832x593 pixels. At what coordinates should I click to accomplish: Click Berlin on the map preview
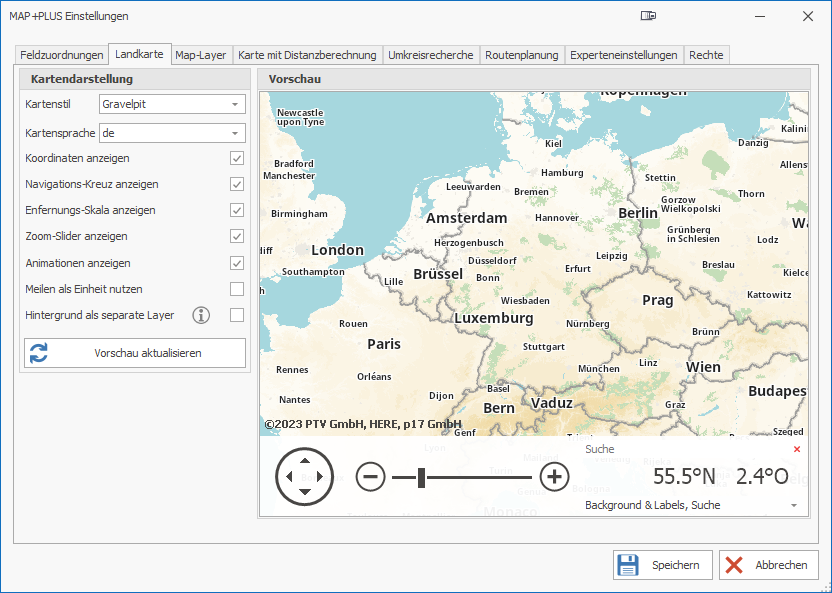click(x=638, y=212)
